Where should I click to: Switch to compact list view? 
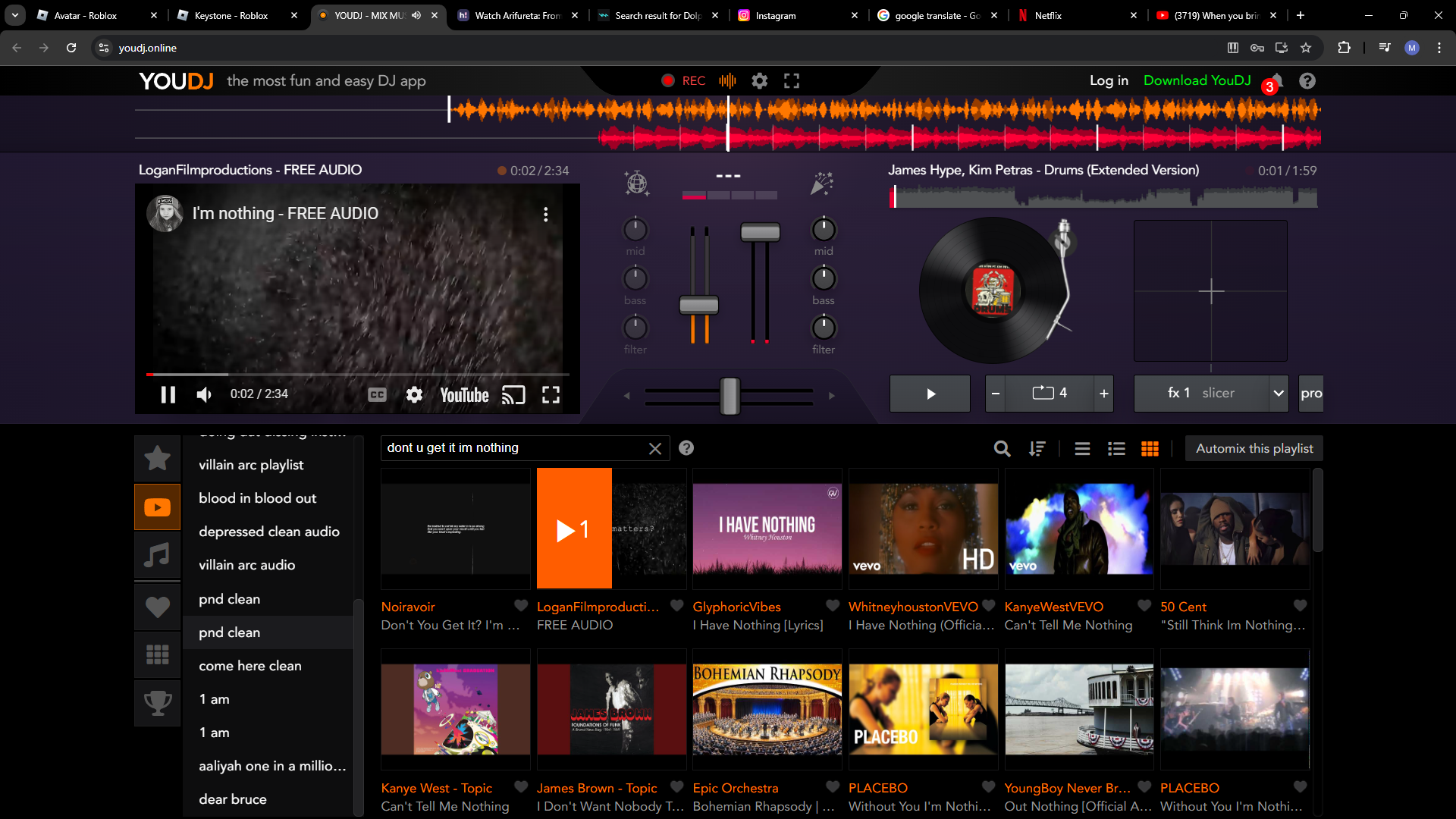tap(1082, 449)
